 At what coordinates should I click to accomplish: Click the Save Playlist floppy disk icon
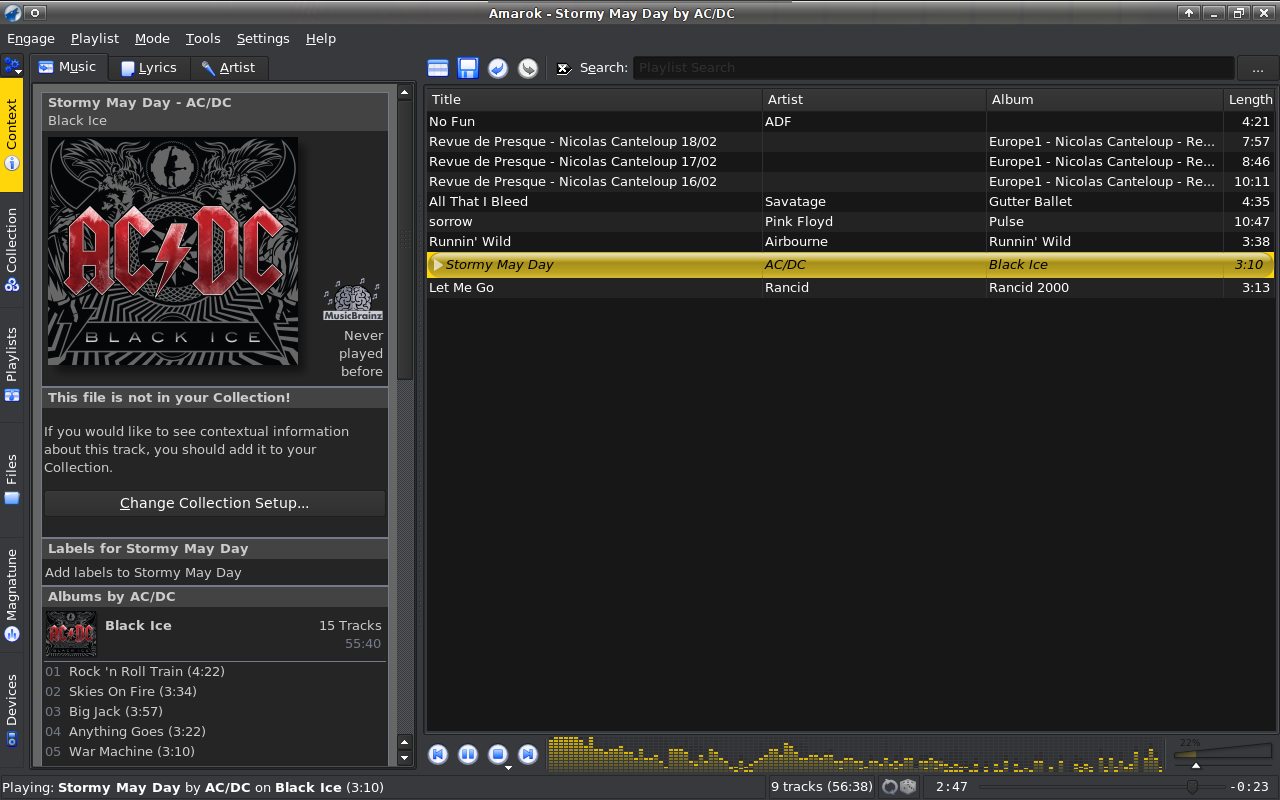pos(468,68)
